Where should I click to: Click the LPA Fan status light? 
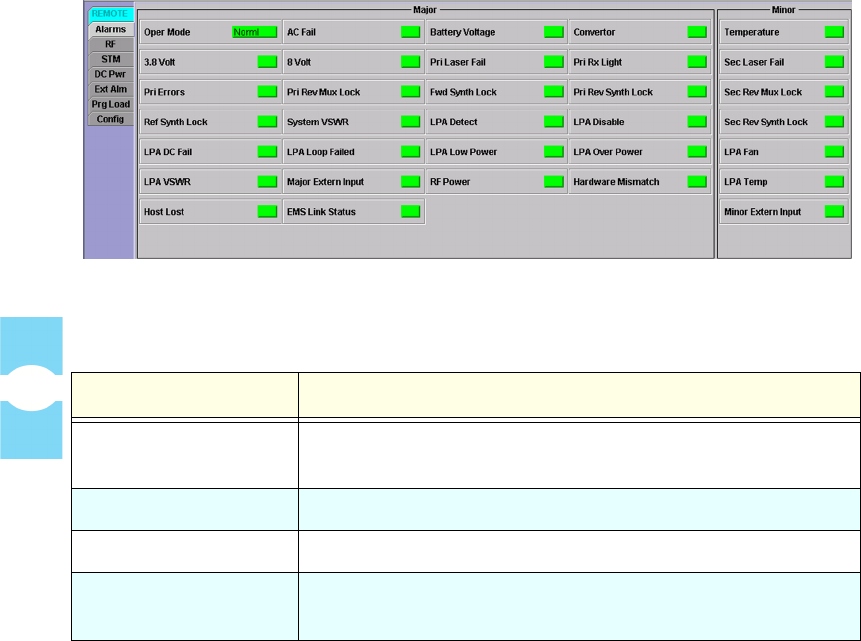coord(834,152)
